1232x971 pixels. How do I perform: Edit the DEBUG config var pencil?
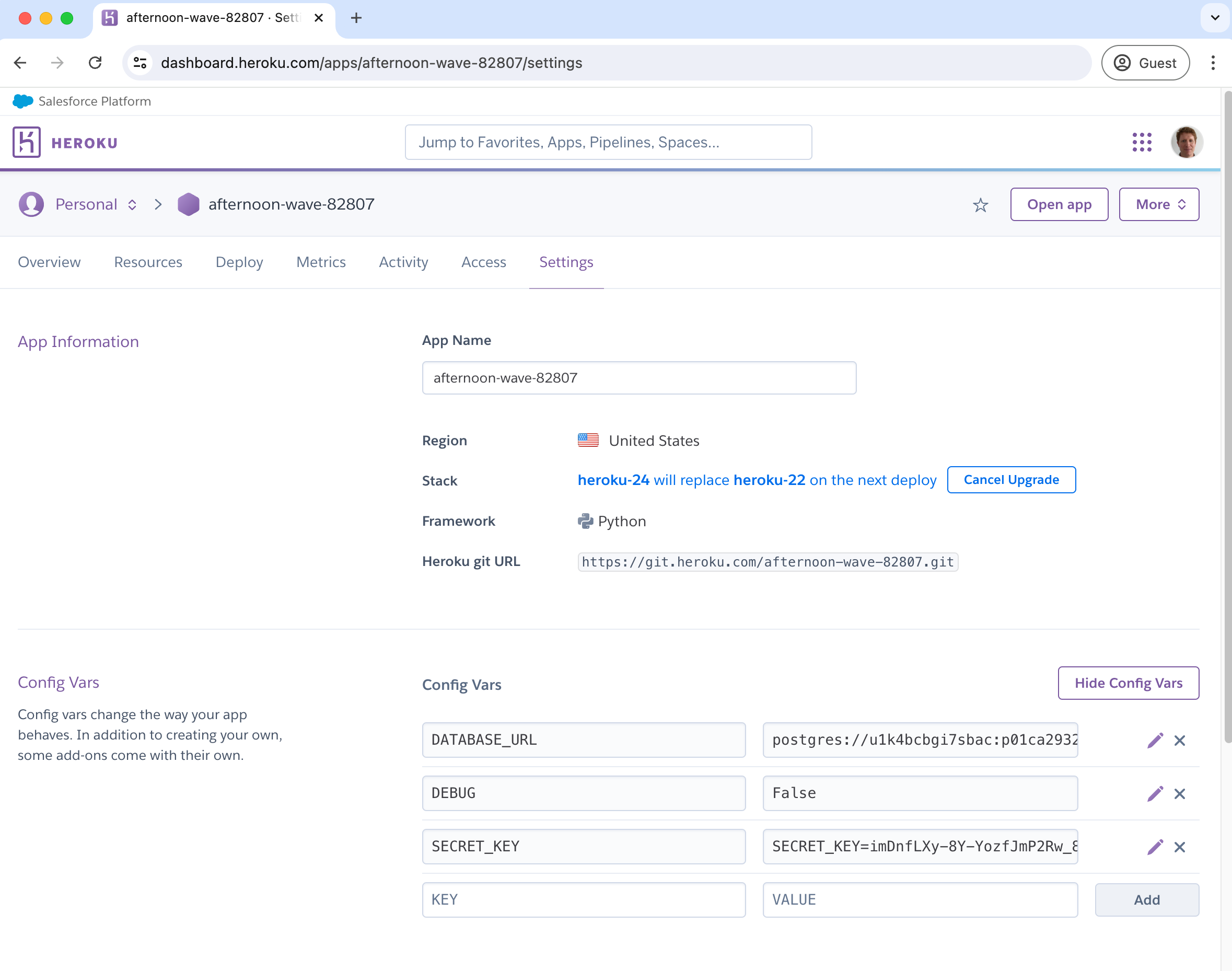coord(1155,794)
